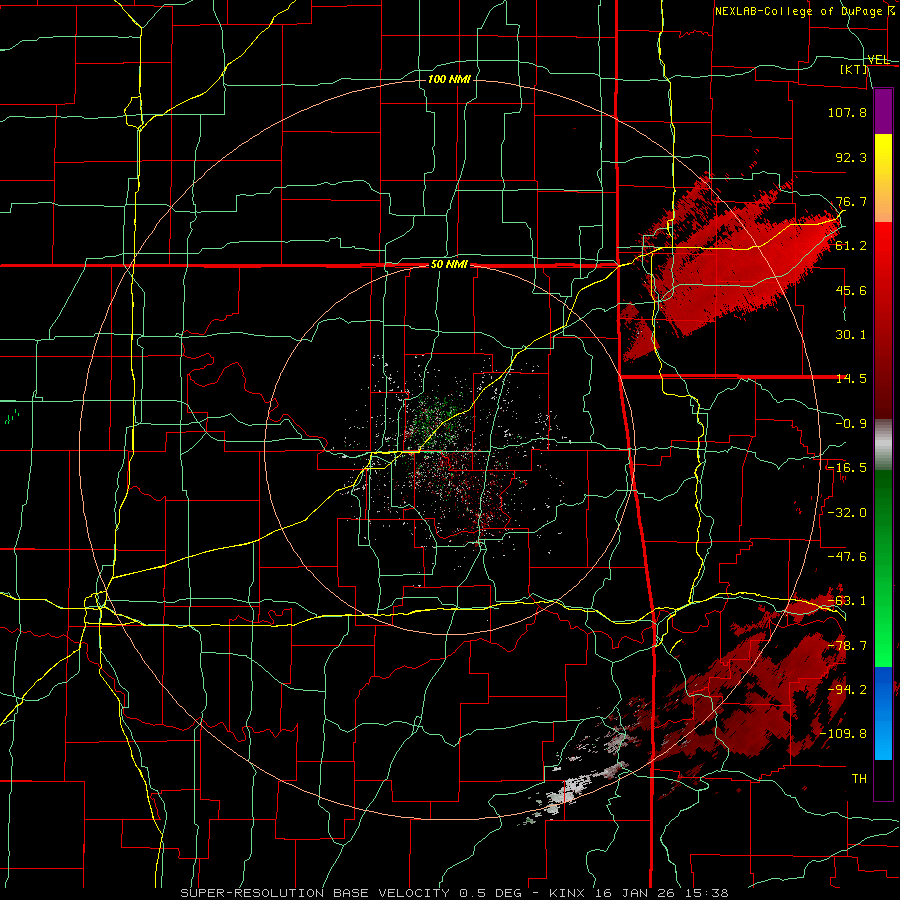Select the -94.2 legend value
This screenshot has height=900, width=900.
[x=847, y=690]
